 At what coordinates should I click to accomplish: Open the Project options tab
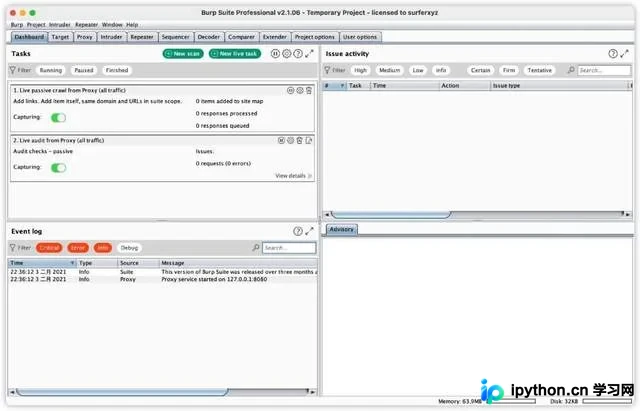click(315, 37)
